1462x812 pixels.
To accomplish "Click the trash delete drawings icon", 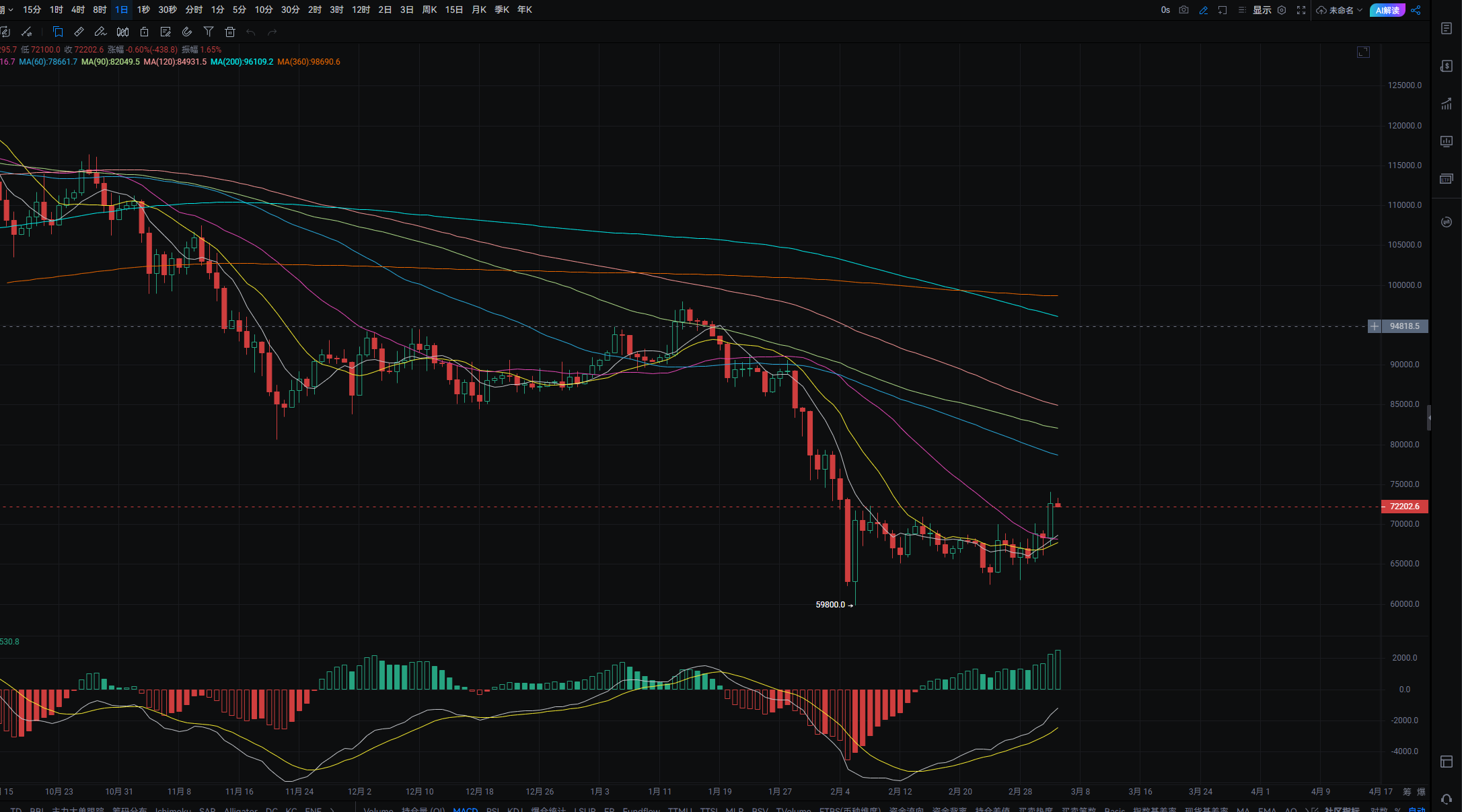I will pyautogui.click(x=230, y=32).
